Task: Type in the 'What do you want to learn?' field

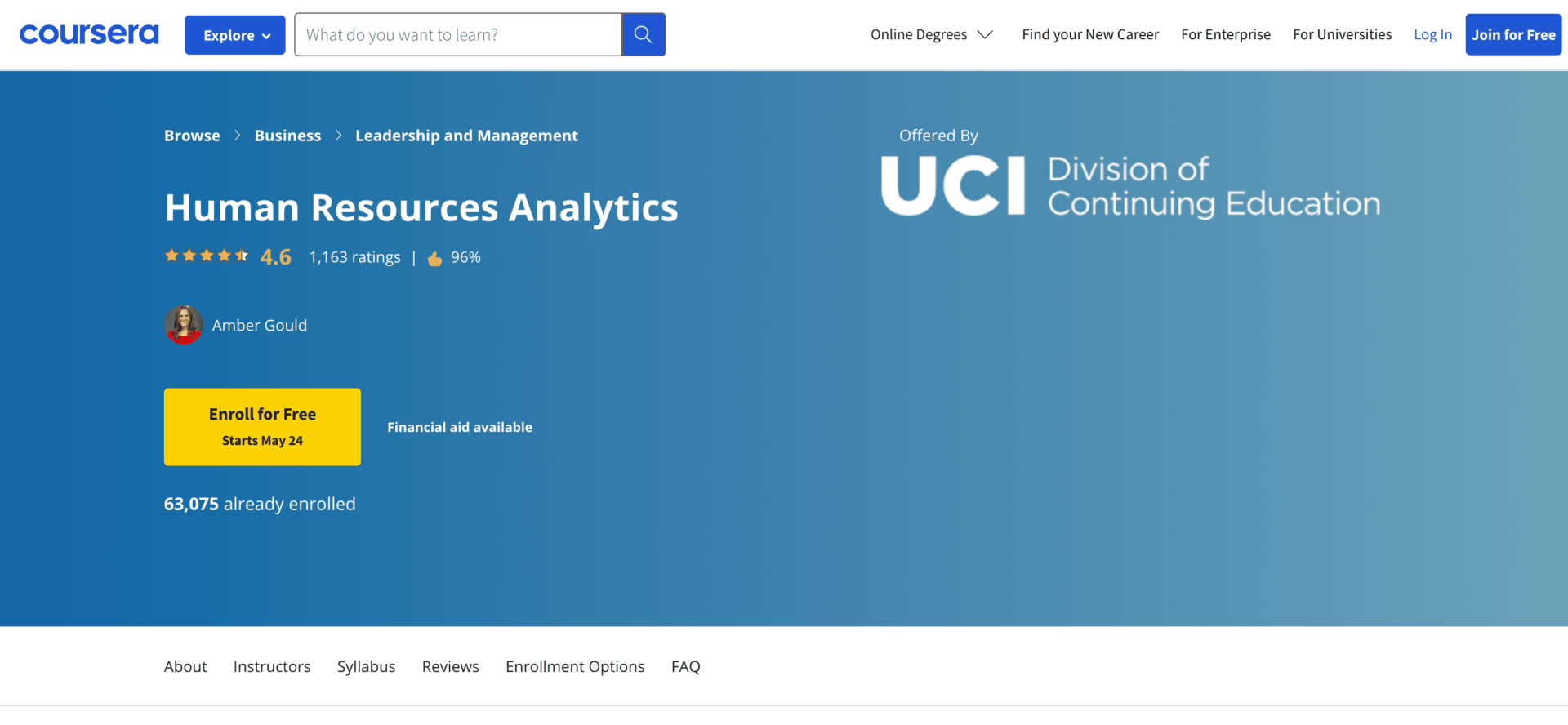Action: (458, 34)
